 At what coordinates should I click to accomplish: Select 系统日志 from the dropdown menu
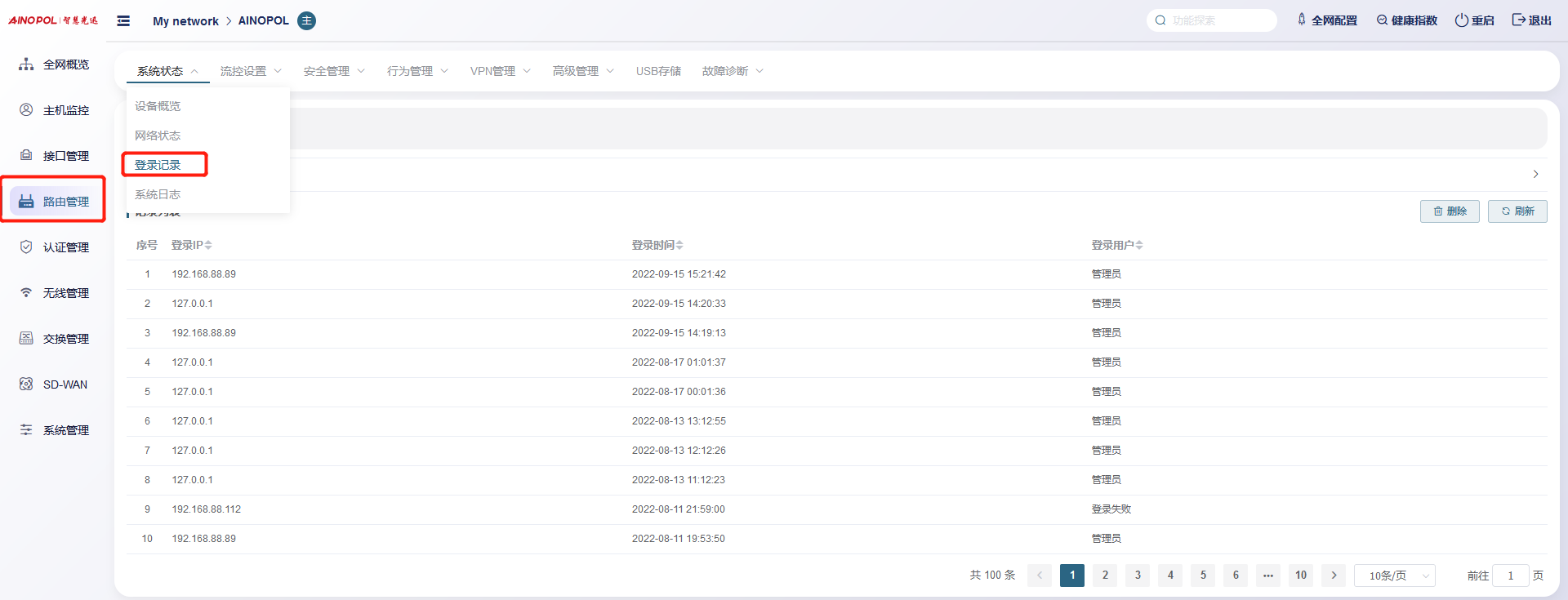[x=158, y=194]
